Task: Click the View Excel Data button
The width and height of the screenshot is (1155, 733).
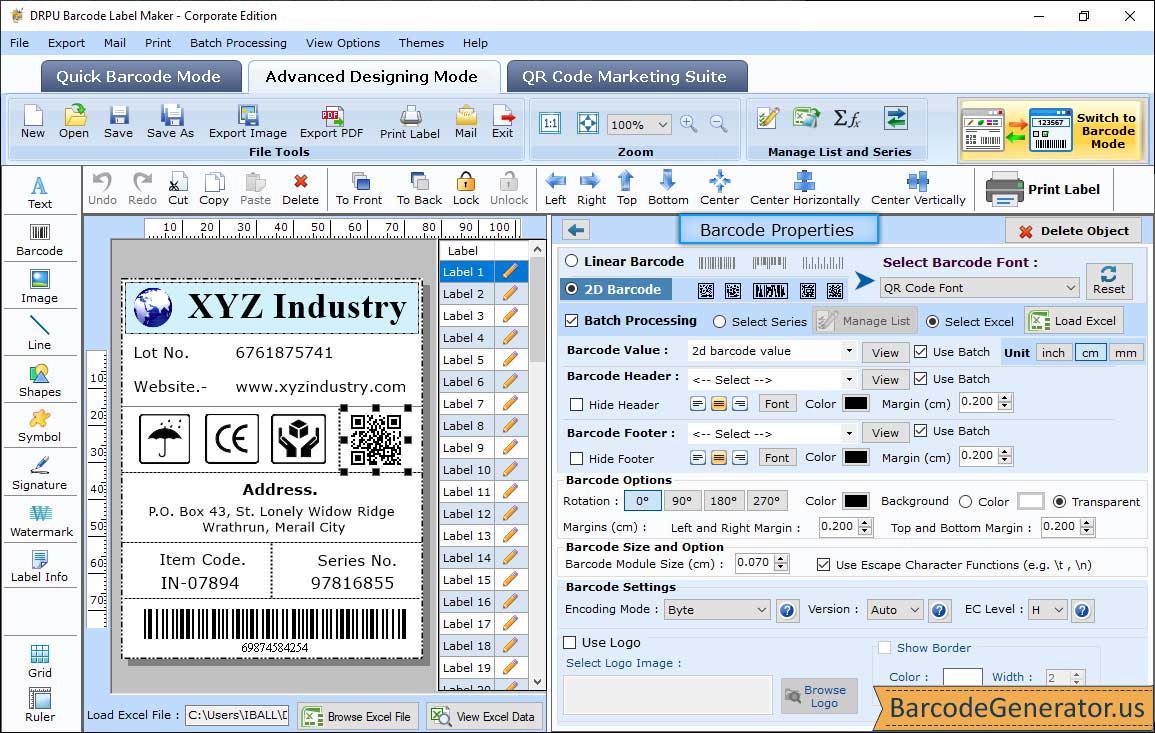Action: point(483,716)
